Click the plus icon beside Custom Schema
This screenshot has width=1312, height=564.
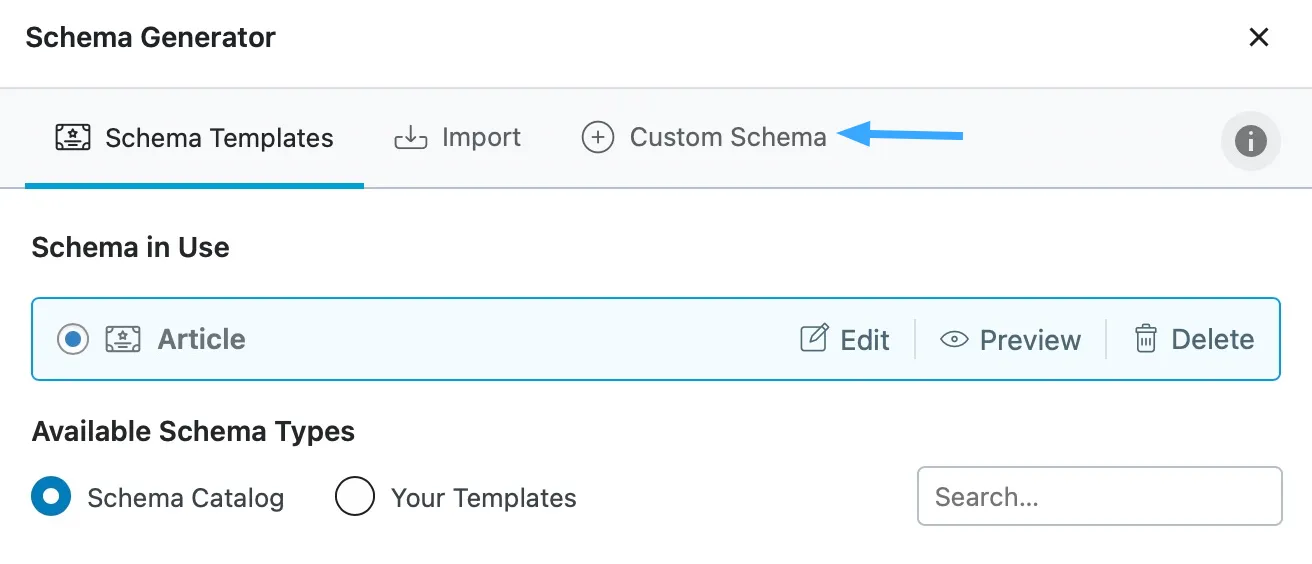point(597,137)
